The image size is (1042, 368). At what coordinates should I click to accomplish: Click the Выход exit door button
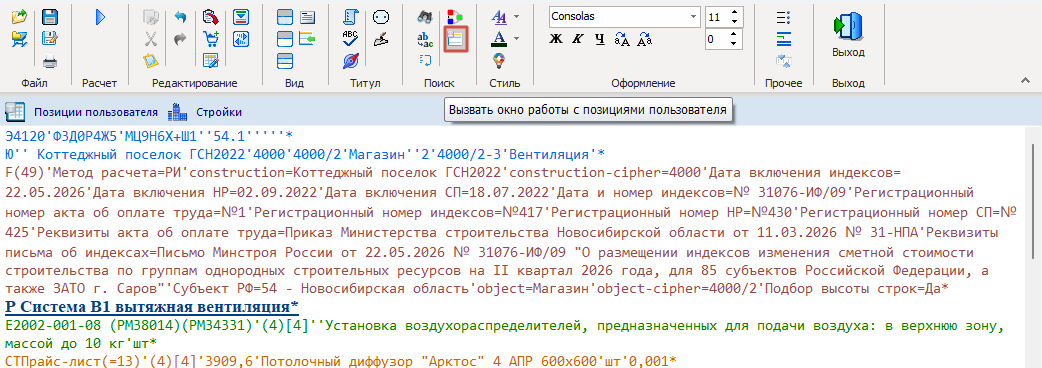coord(848,35)
